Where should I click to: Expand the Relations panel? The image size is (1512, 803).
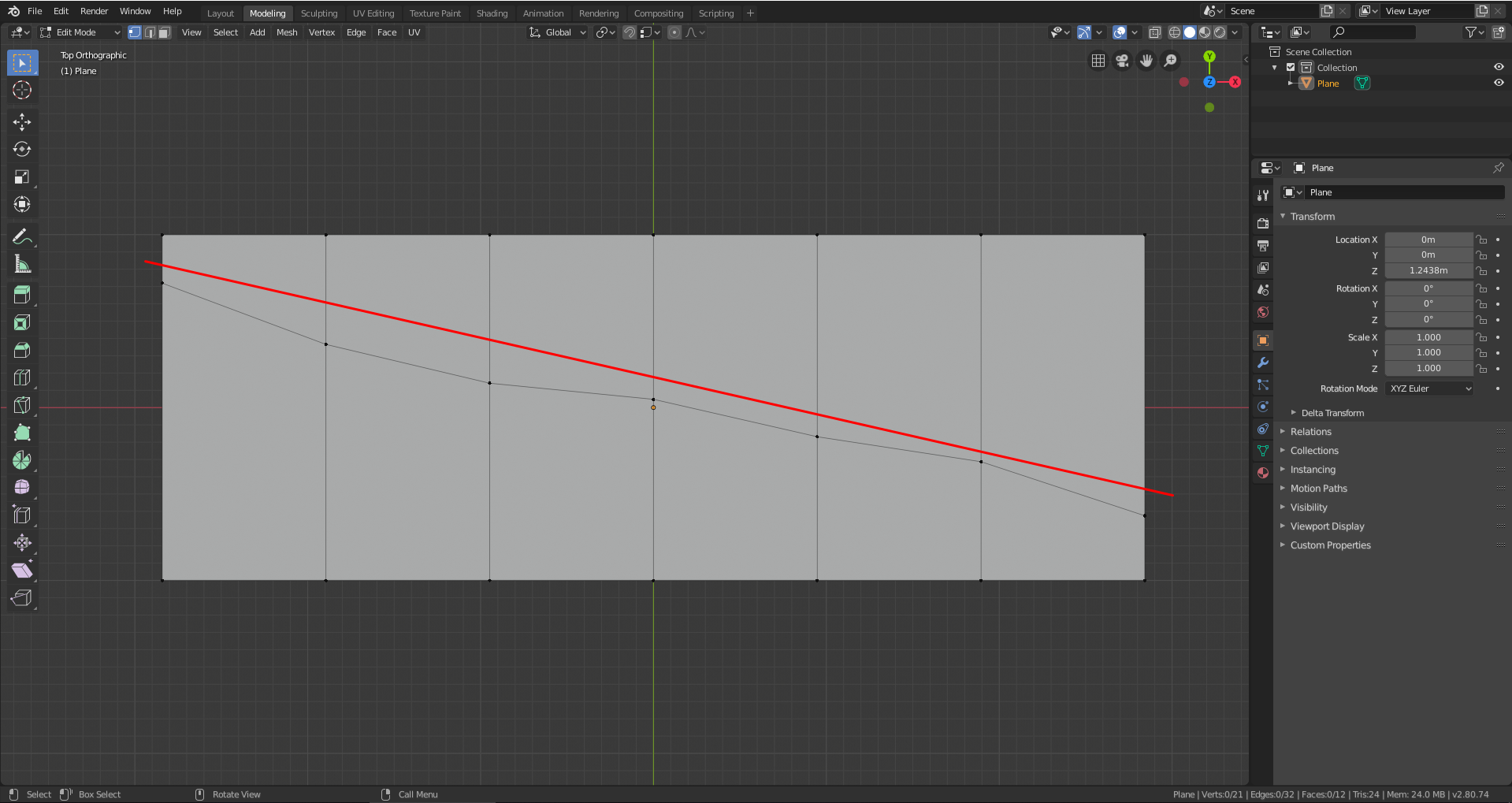coord(1310,432)
